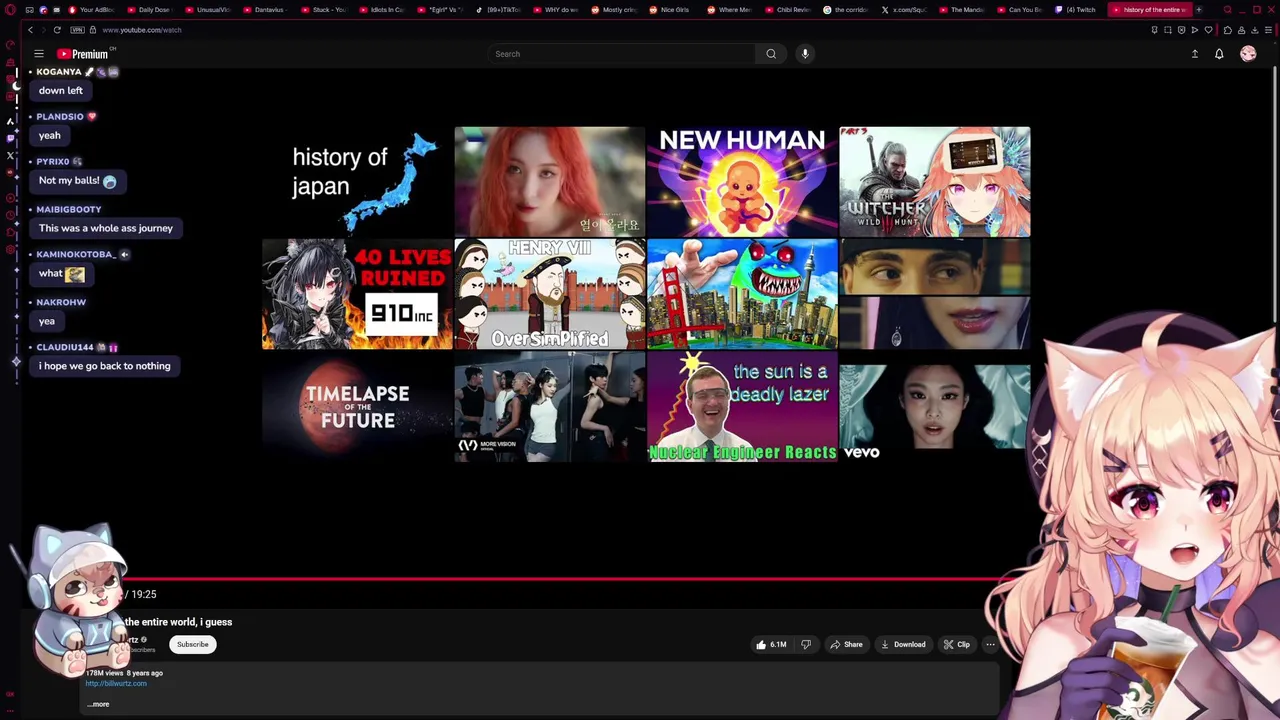Viewport: 1280px width, 720px height.
Task: Subscribe to the channel
Action: tap(193, 645)
